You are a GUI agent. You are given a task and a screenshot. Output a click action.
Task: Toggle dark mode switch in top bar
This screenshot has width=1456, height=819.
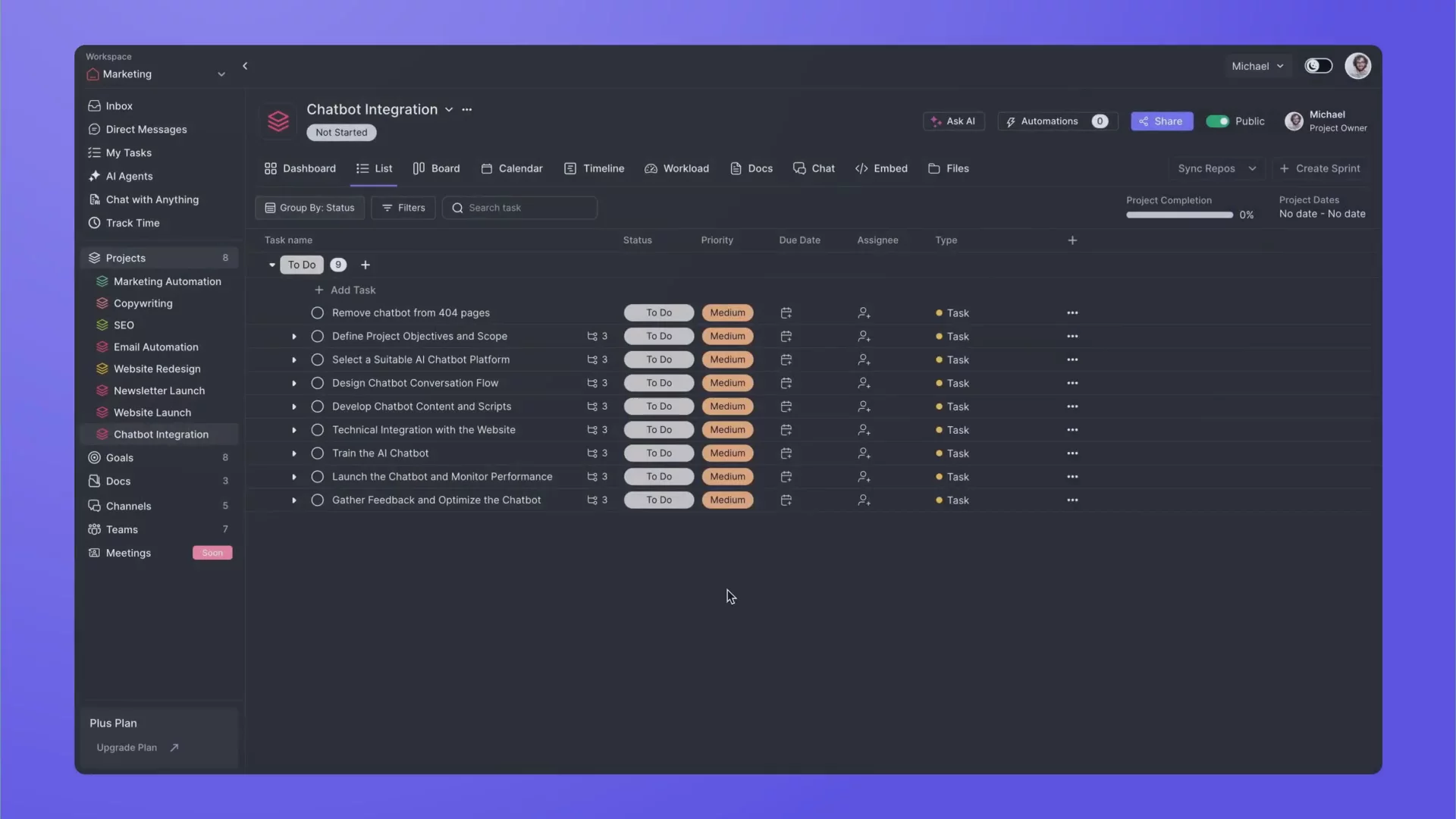click(x=1318, y=66)
